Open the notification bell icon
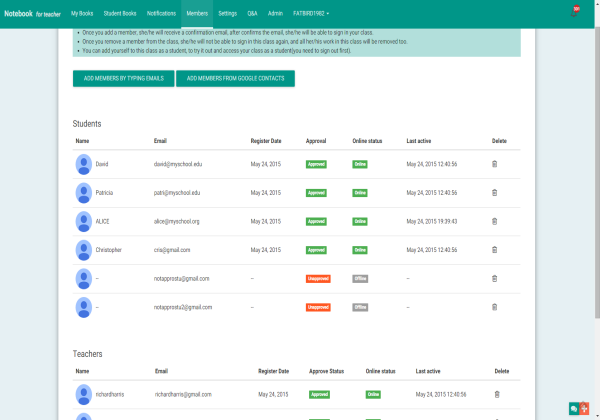This screenshot has width=600, height=420. pyautogui.click(x=575, y=12)
